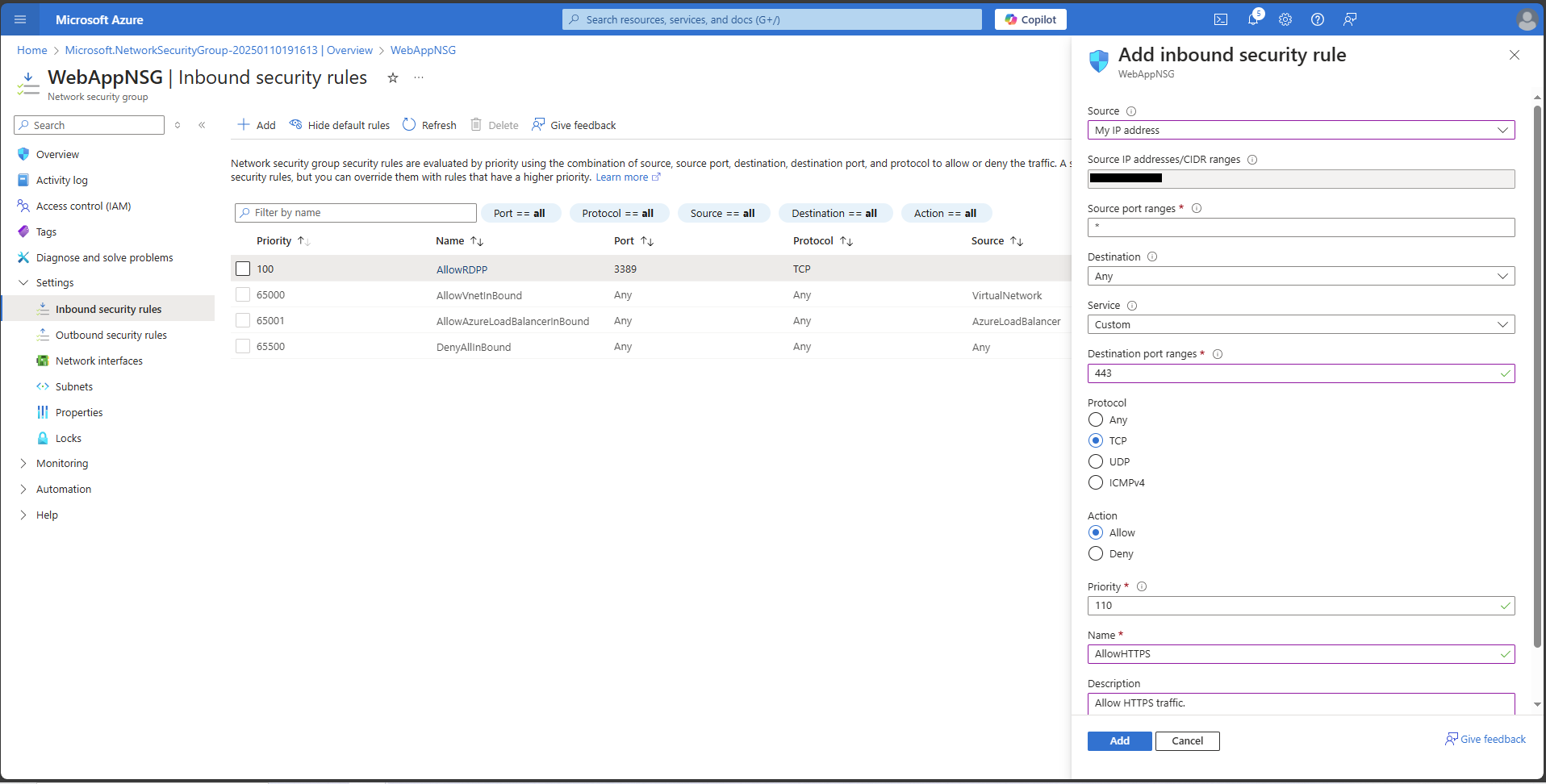This screenshot has width=1546, height=784.
Task: Expand the Help section in sidebar
Action: tap(23, 515)
